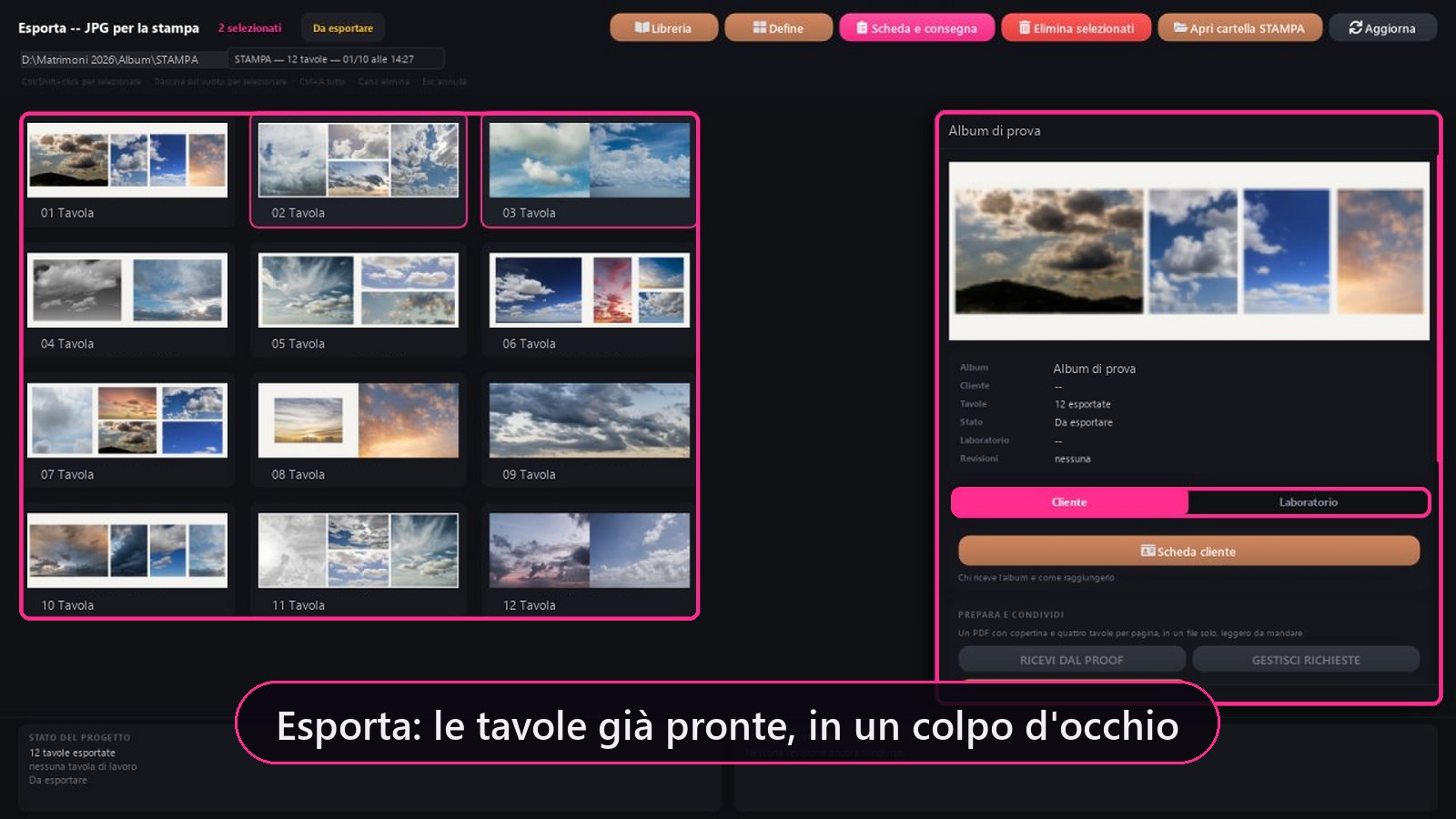Click the right panel scrollbar
The height and width of the screenshot is (819, 1456).
coord(1438,309)
